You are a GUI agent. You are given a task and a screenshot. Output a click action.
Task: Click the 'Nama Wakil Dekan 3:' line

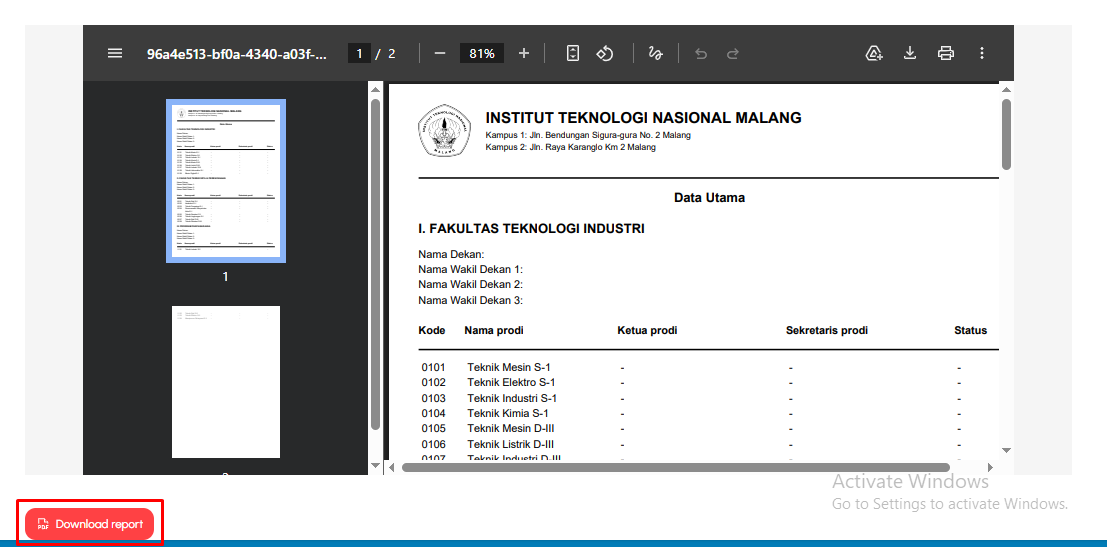470,301
